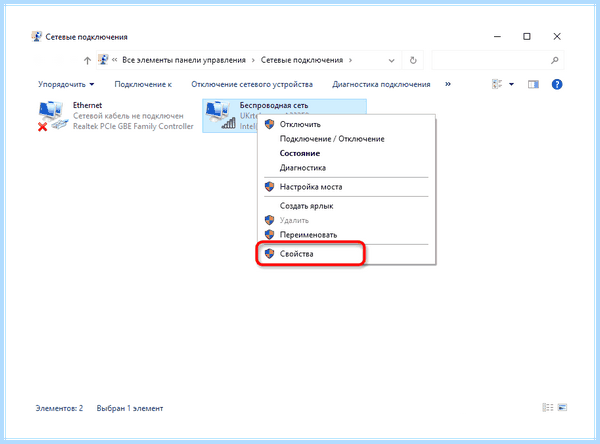Run Диагностика from the context menu

(x=346, y=168)
